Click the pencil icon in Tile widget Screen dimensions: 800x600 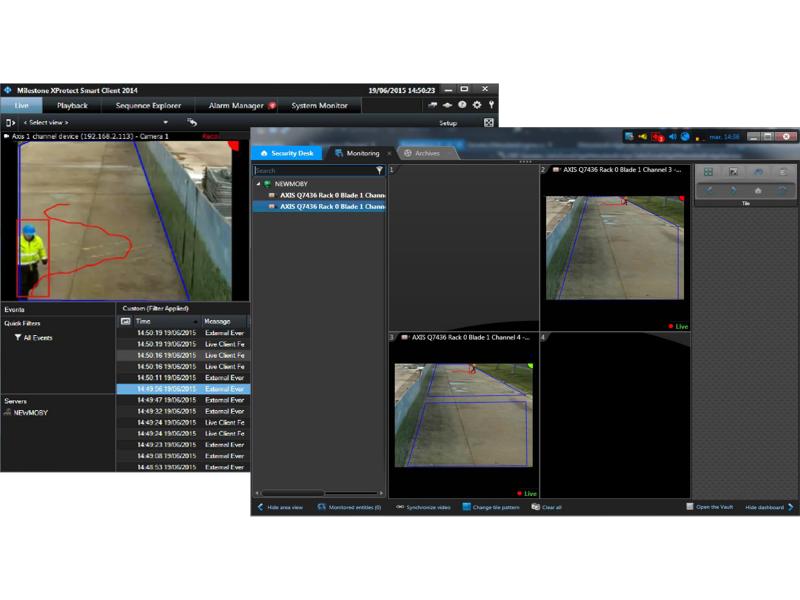click(x=708, y=190)
